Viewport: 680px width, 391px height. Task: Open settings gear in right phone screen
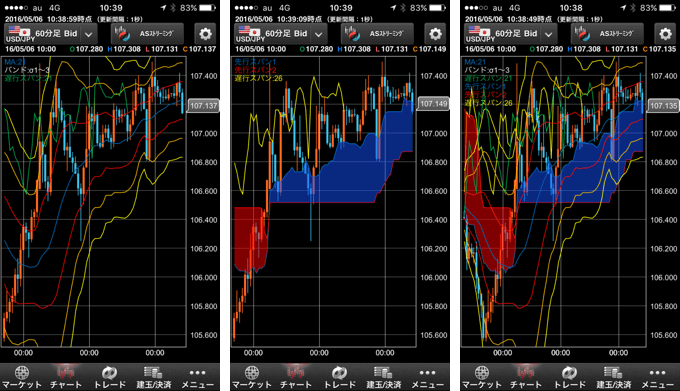(665, 34)
